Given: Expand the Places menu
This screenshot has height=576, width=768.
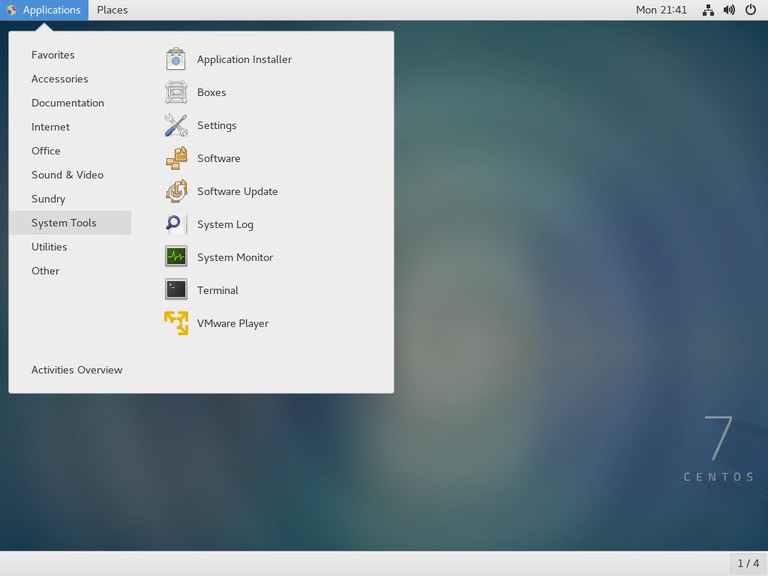Looking at the screenshot, I should (x=112, y=10).
